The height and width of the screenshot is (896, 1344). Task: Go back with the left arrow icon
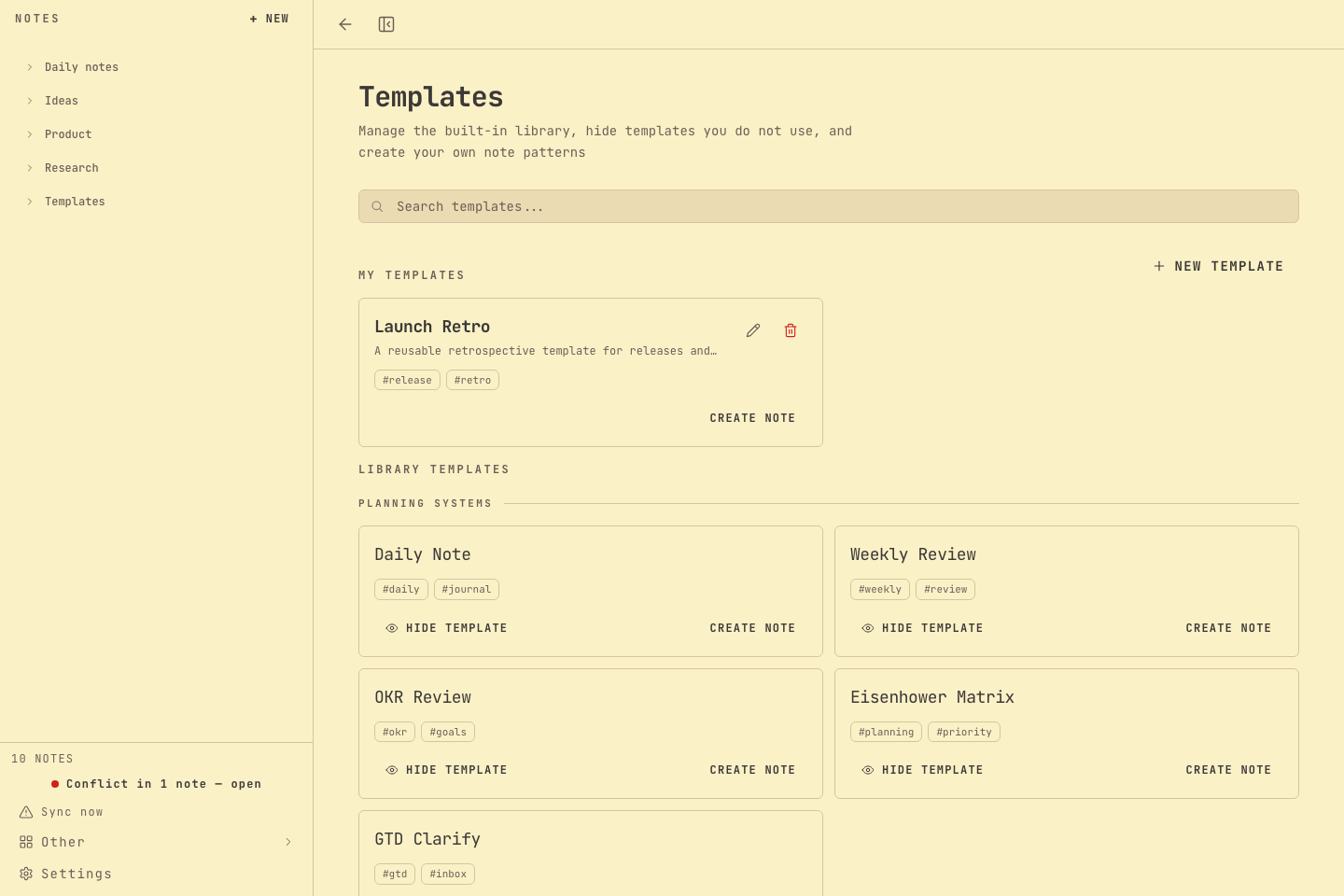(x=345, y=24)
